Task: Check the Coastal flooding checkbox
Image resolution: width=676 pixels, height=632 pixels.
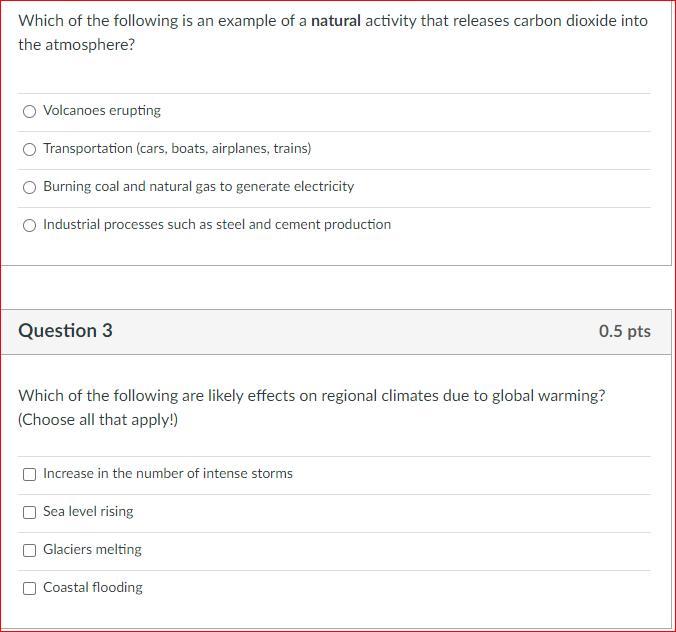Action: pos(30,588)
